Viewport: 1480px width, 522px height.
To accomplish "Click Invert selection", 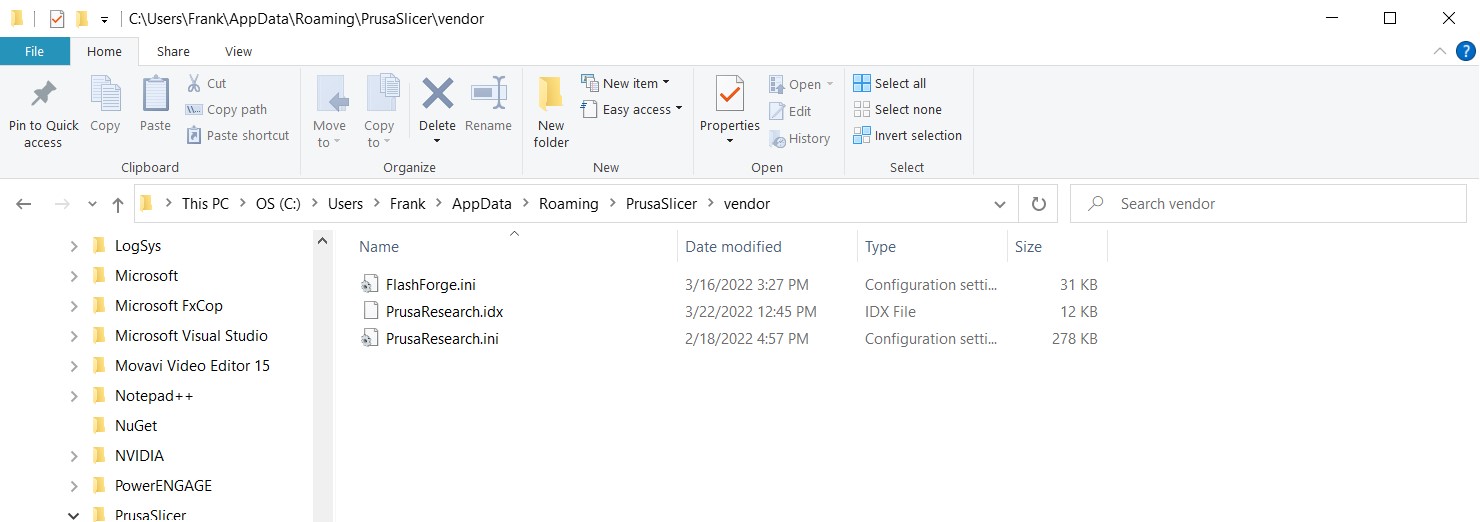I will 908,136.
